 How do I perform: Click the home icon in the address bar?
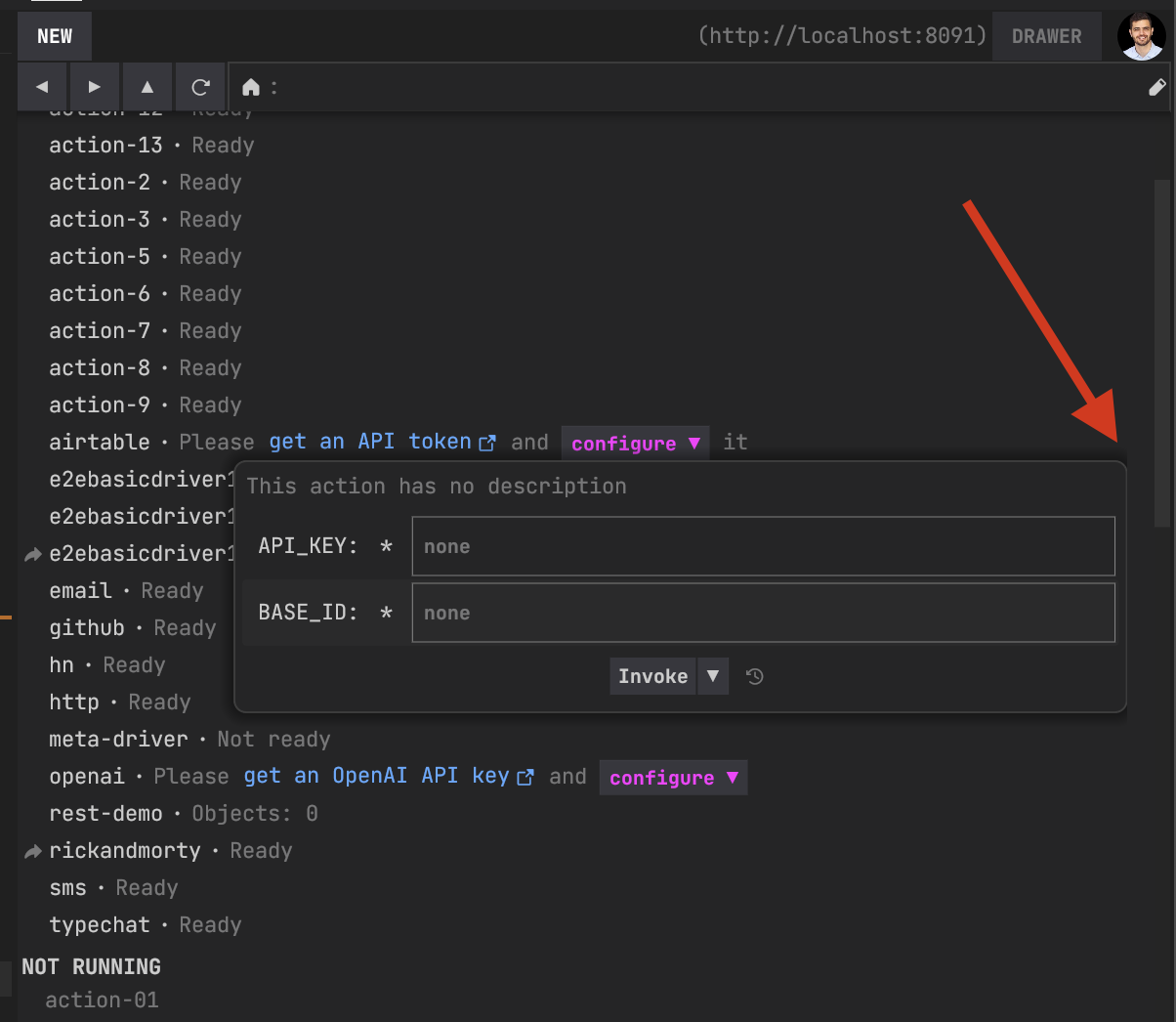pos(253,86)
